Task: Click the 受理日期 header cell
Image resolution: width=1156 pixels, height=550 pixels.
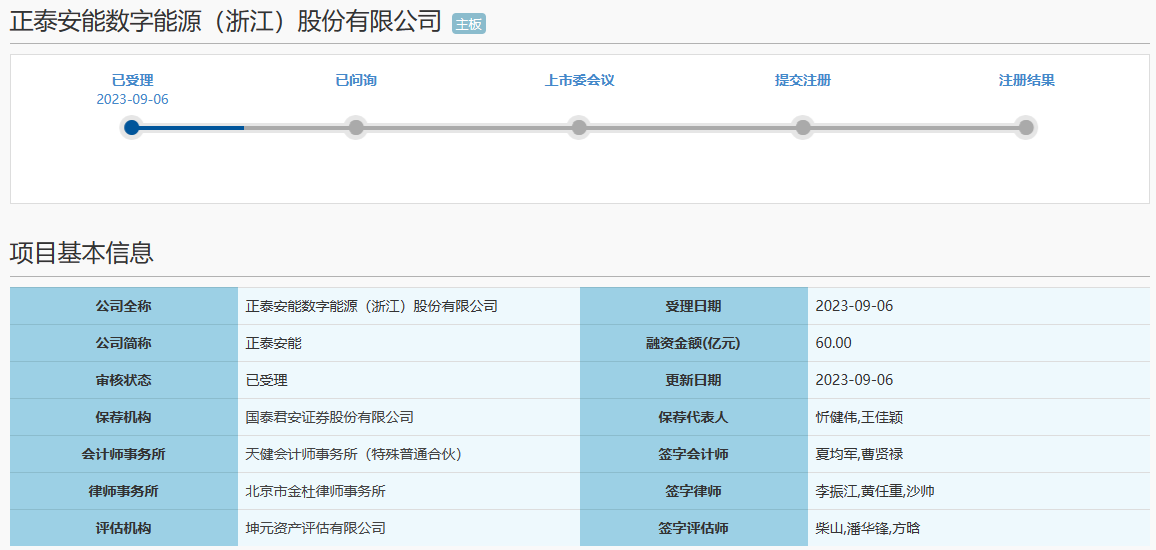Action: coord(694,306)
